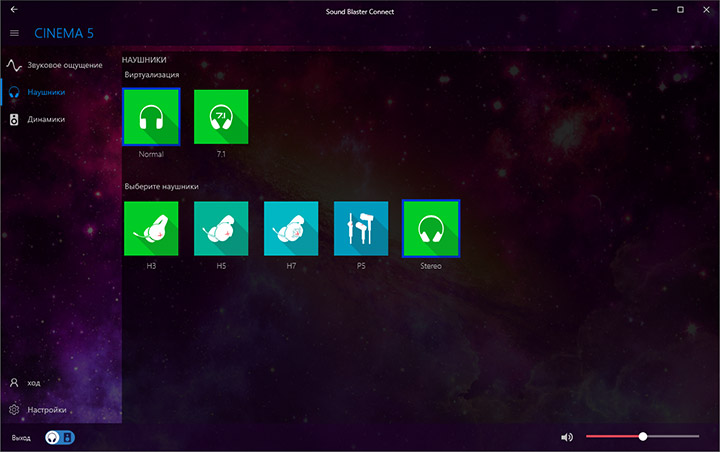720x452 pixels.
Task: Toggle output between headphones and speakers
Action: [x=60, y=437]
